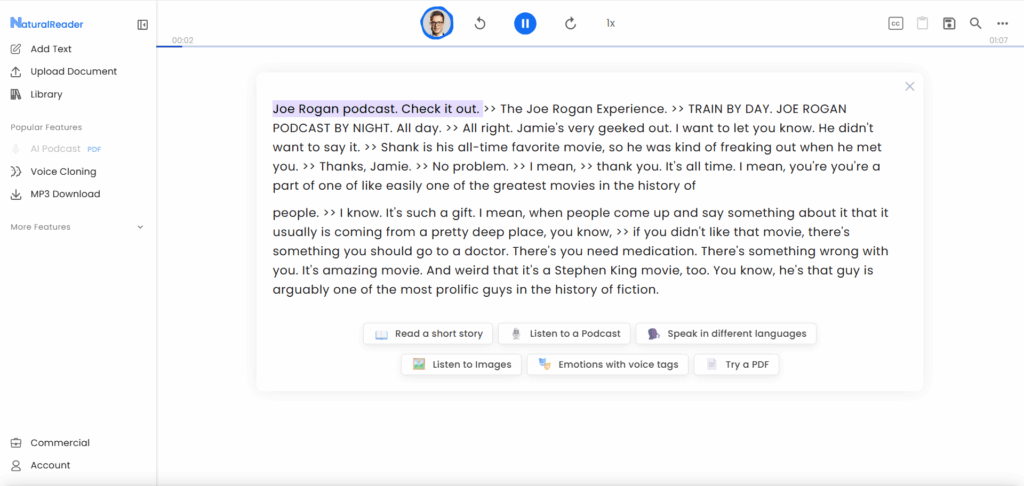Open the Upload Document option
The image size is (1024, 486).
tap(74, 72)
